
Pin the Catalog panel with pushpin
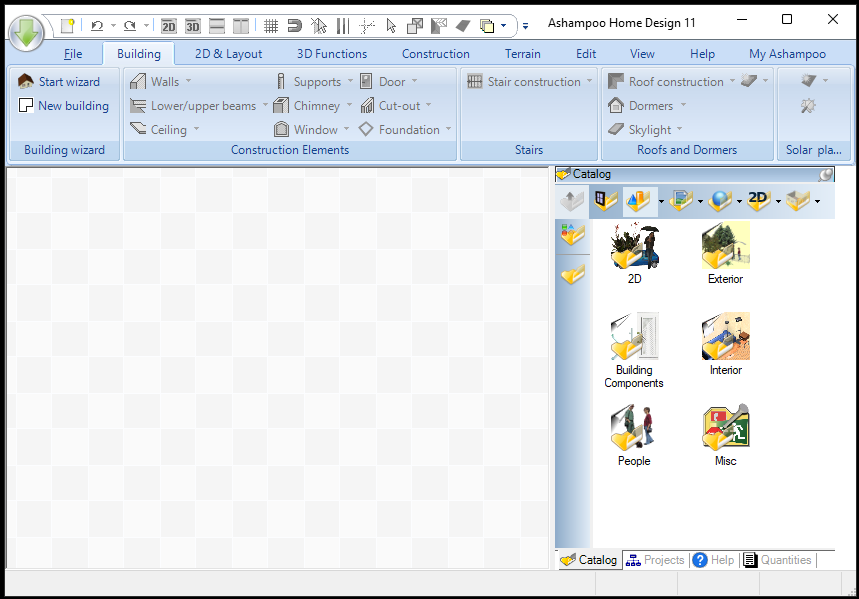[826, 174]
